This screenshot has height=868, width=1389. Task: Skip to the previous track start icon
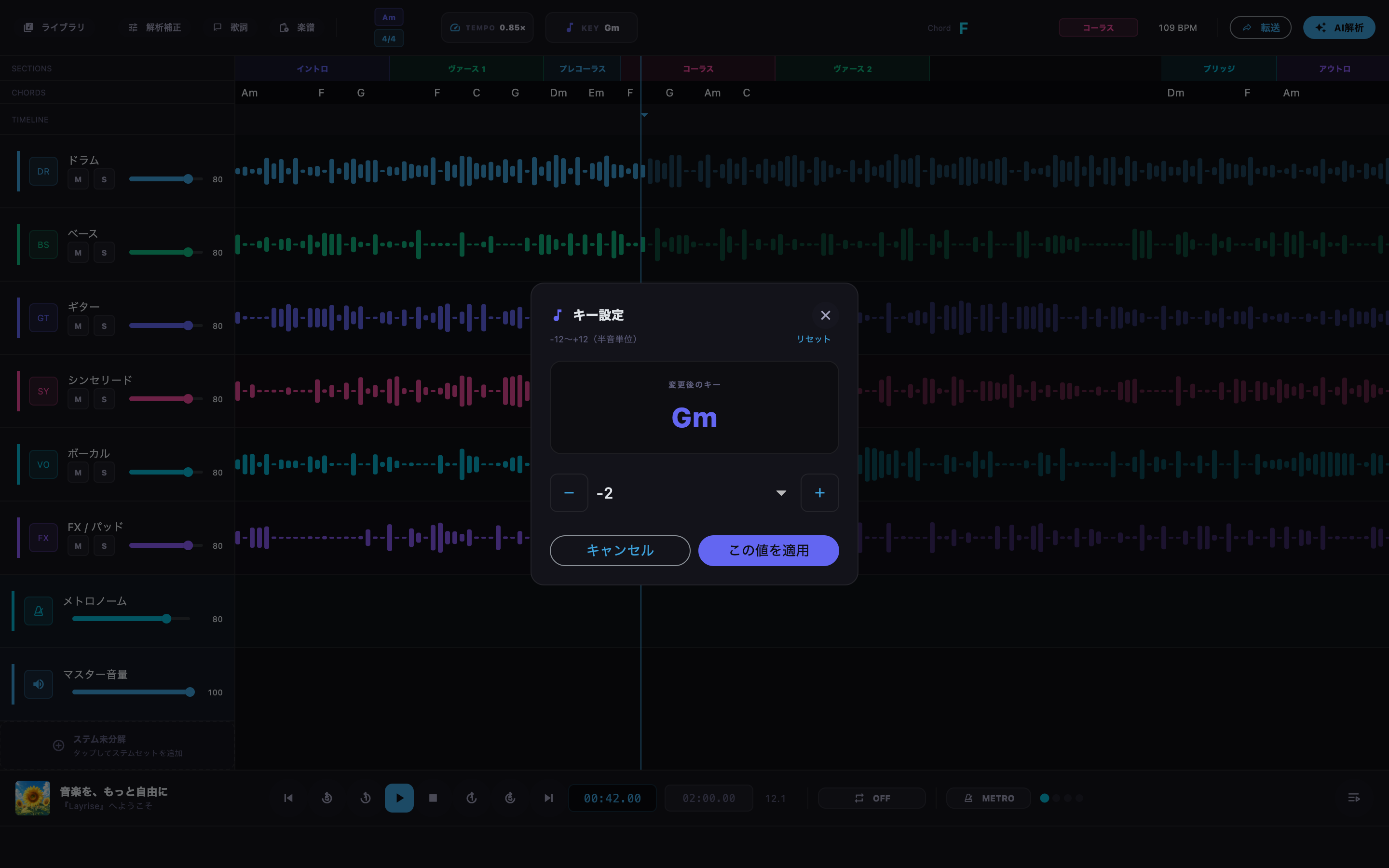[288, 798]
